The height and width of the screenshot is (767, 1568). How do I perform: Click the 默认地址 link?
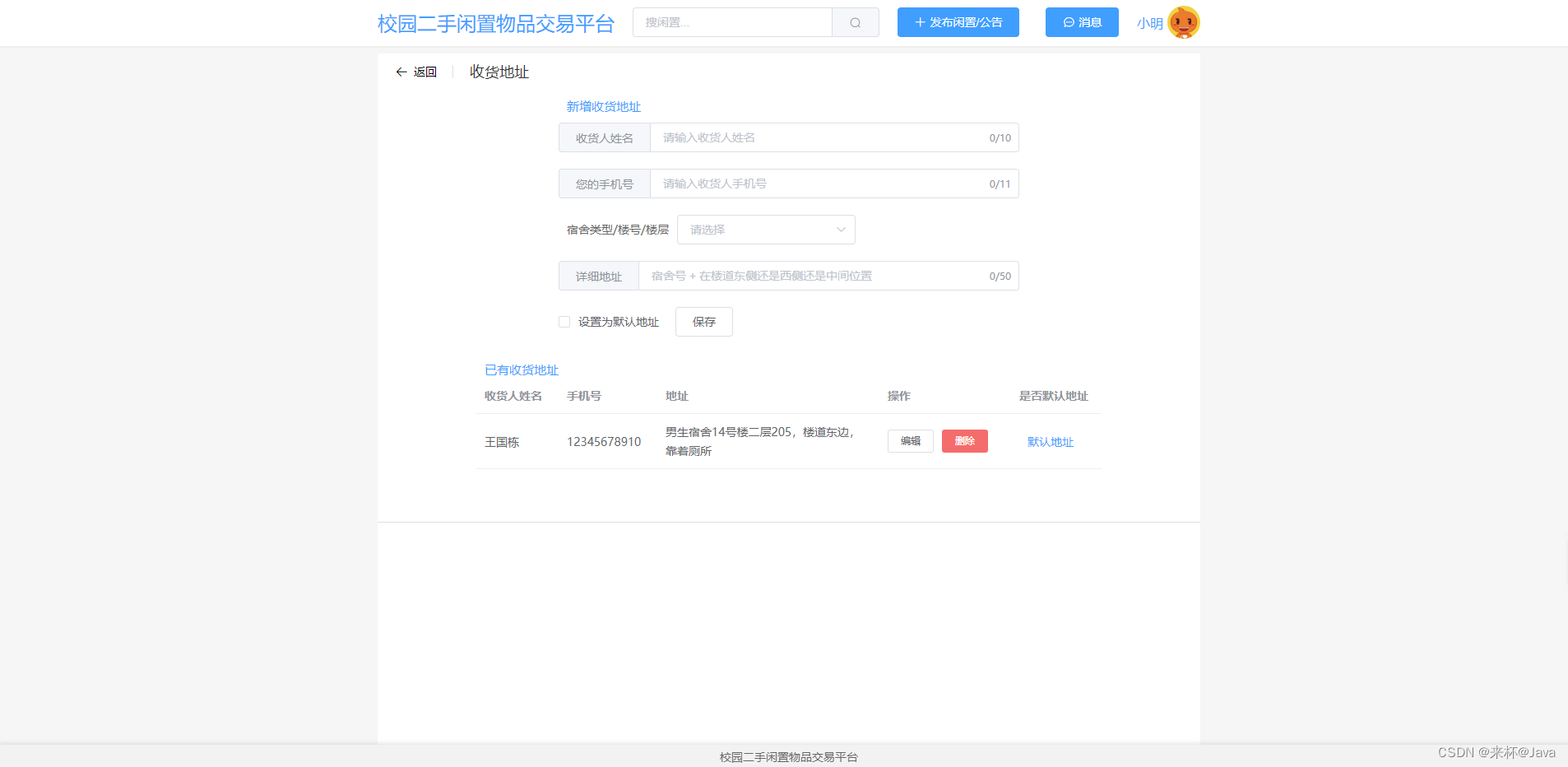tap(1051, 442)
